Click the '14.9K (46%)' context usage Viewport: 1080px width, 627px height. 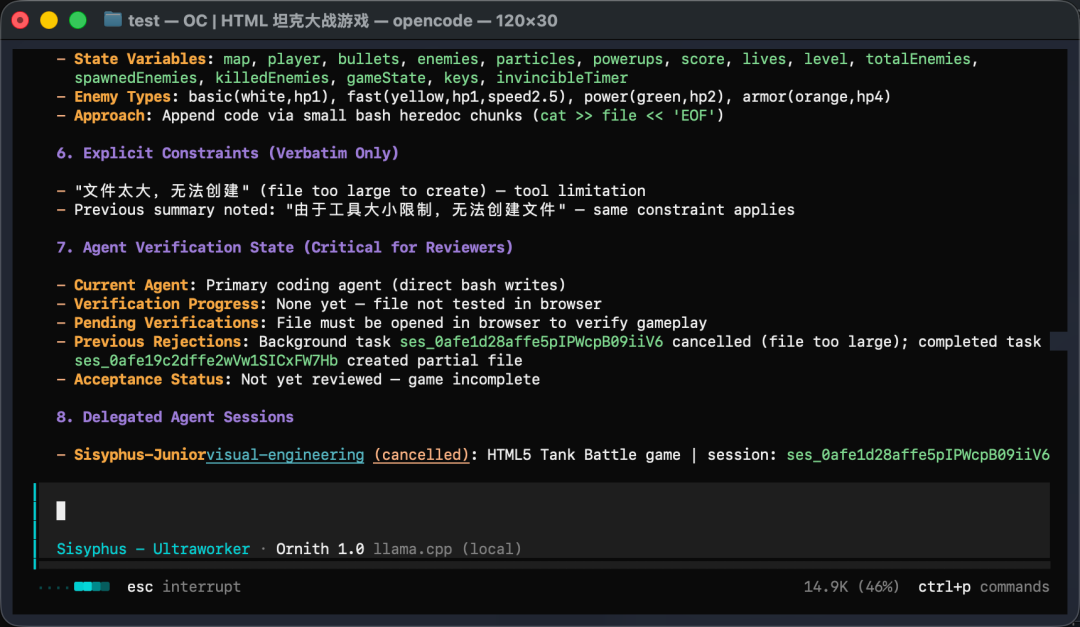pos(851,587)
